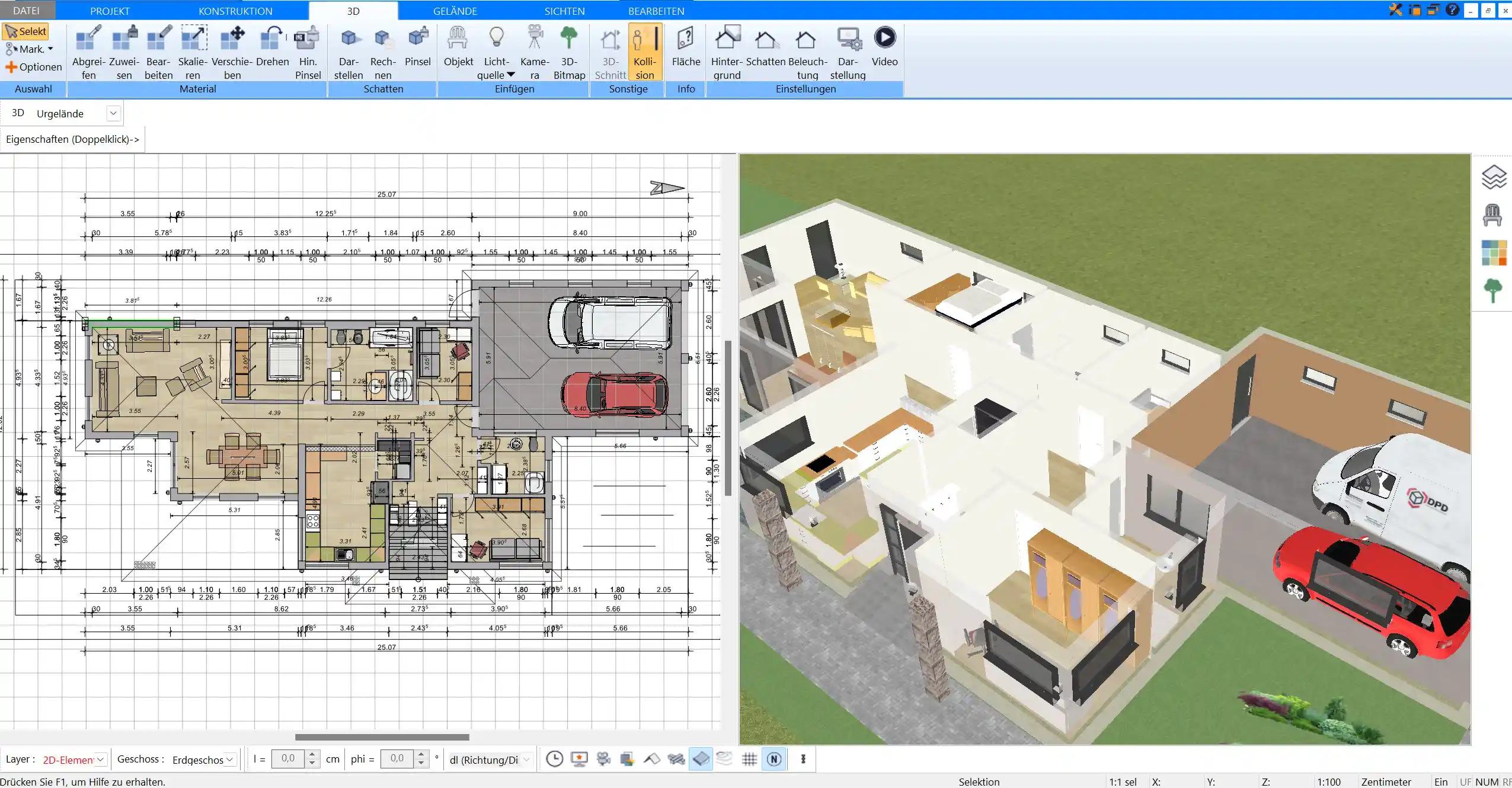Input value in the phi angle field
The image size is (1512, 788).
[397, 758]
